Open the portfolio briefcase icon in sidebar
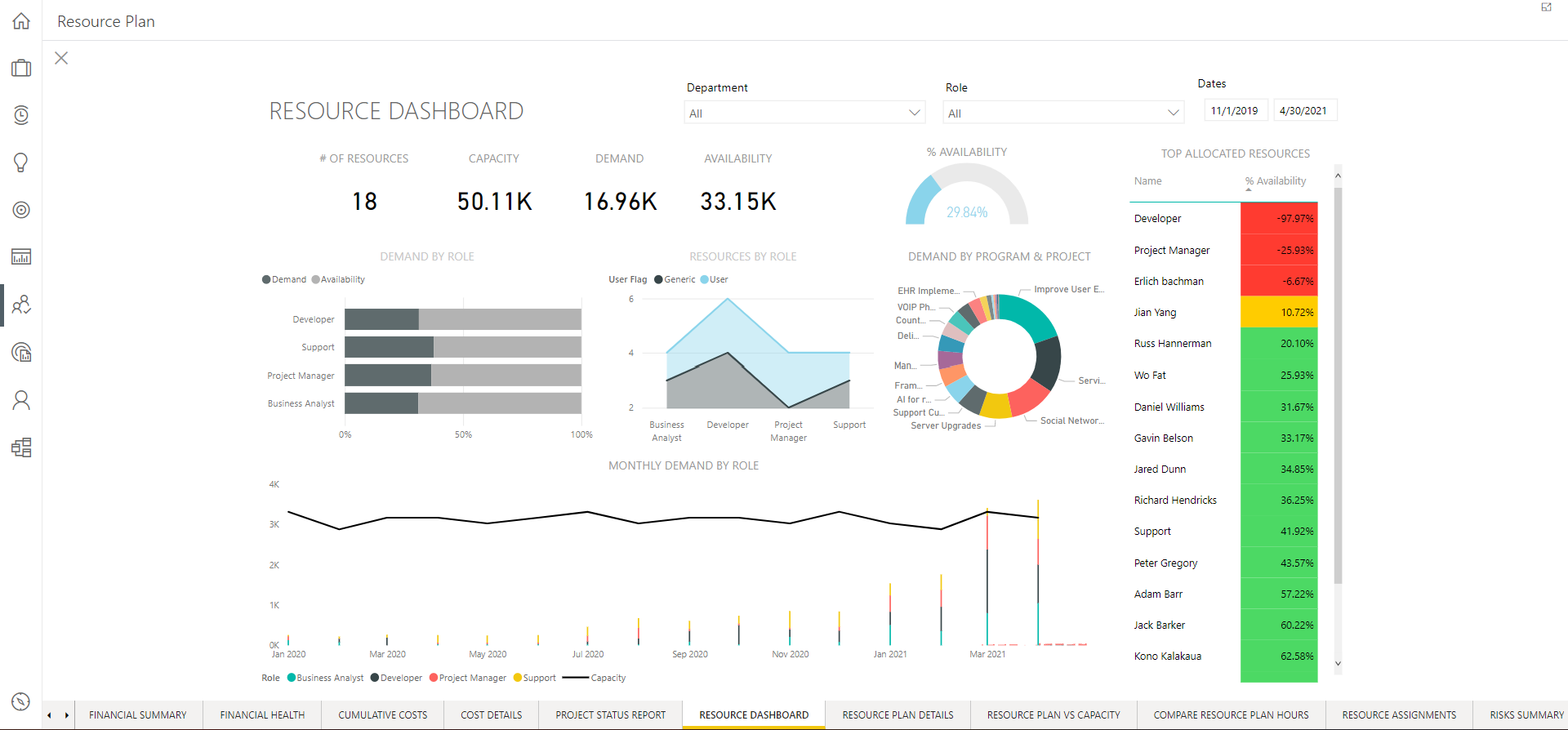The image size is (1568, 730). coord(21,68)
